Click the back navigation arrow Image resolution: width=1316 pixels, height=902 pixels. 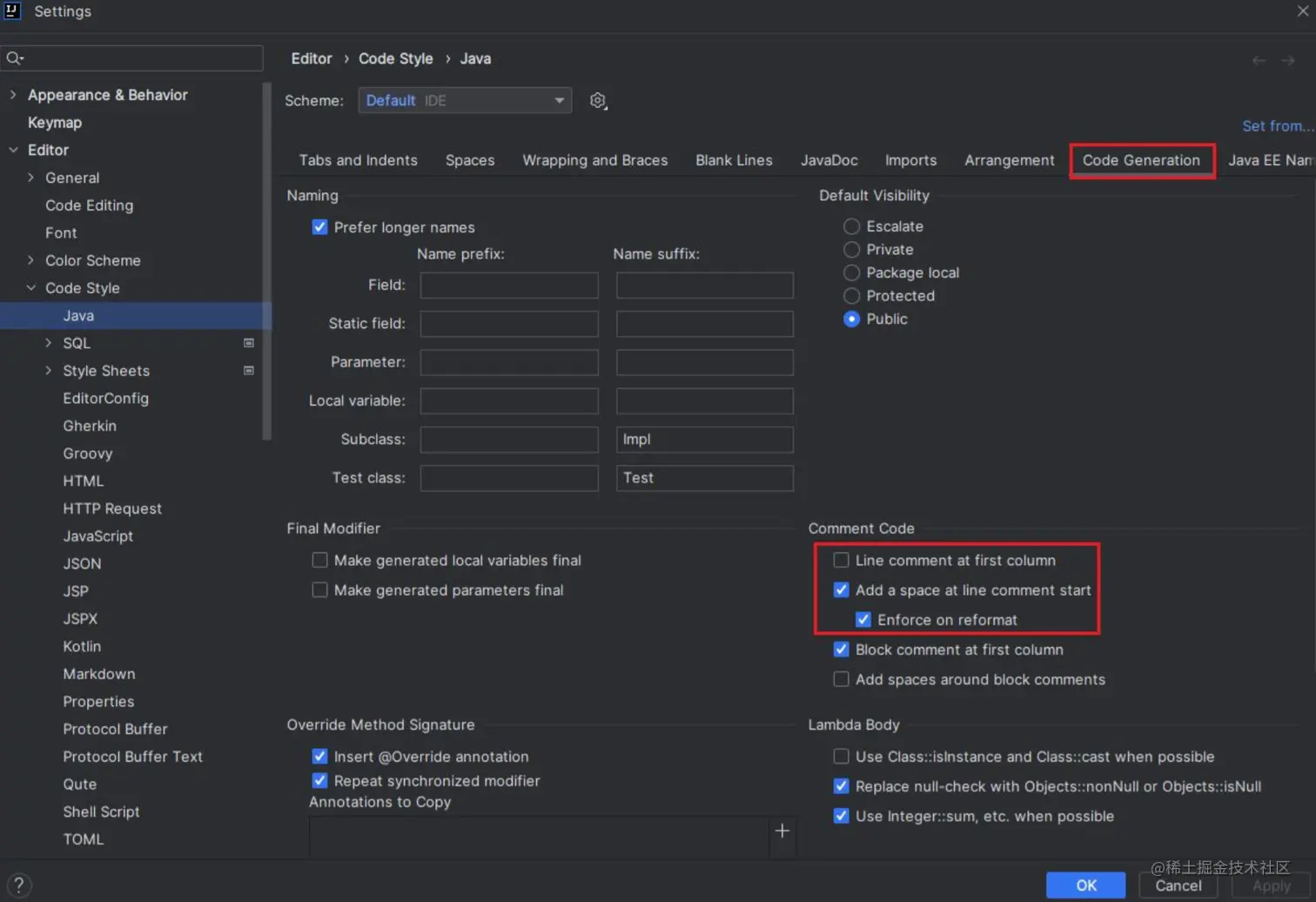[1259, 60]
